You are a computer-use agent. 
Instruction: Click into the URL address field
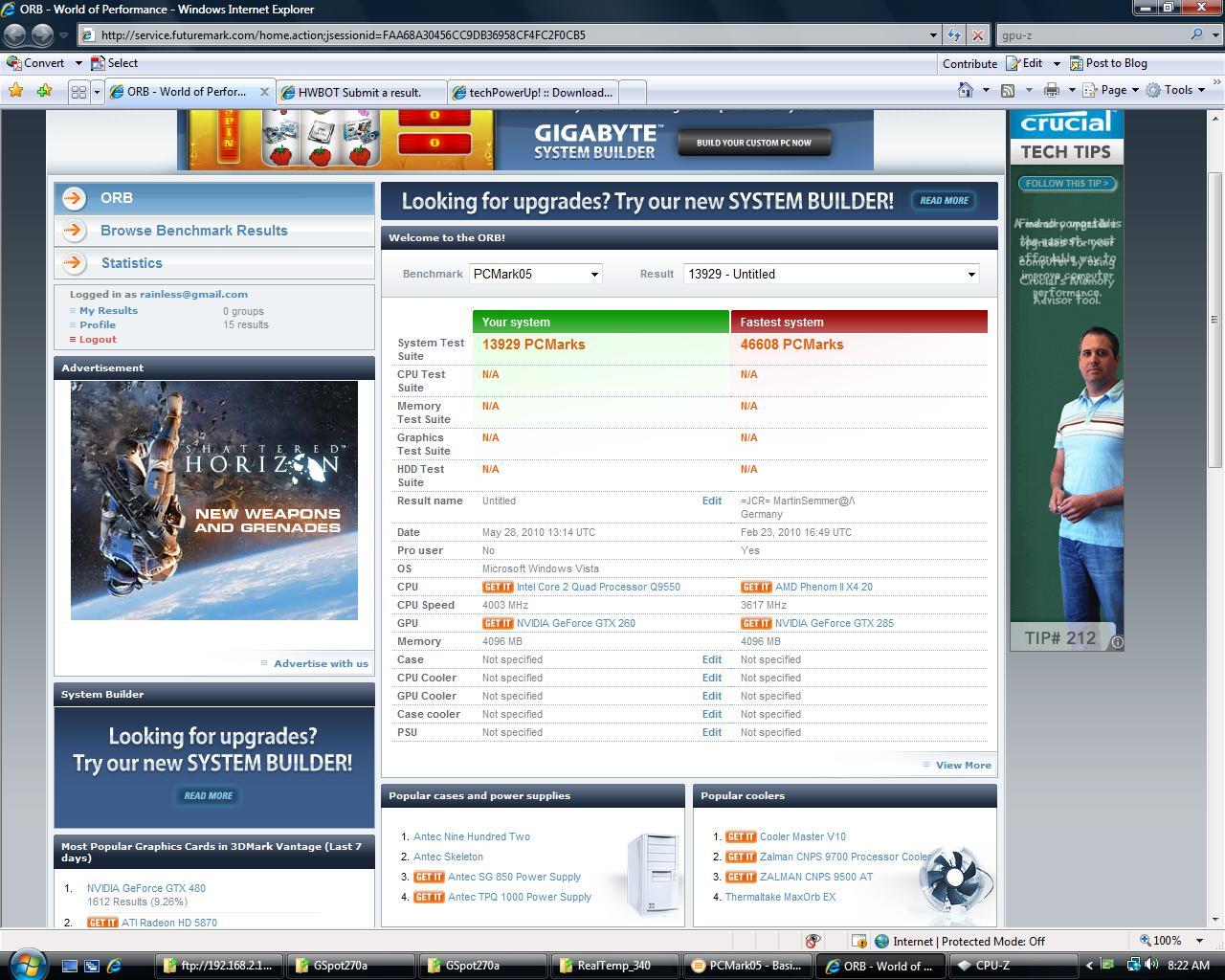click(512, 34)
